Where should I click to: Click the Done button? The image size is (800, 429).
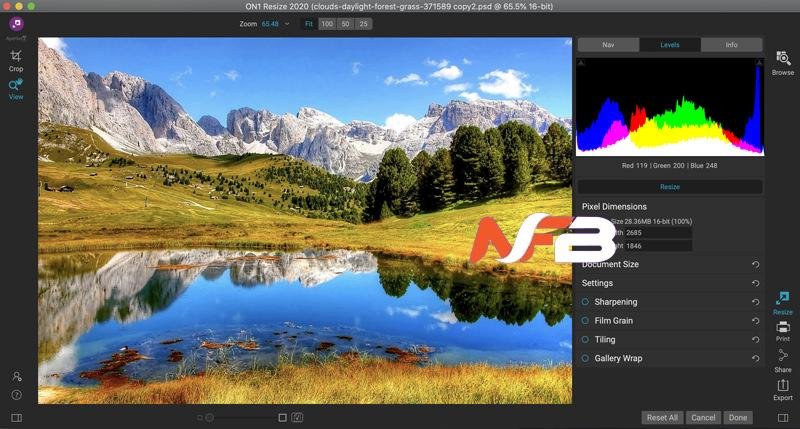(x=738, y=417)
